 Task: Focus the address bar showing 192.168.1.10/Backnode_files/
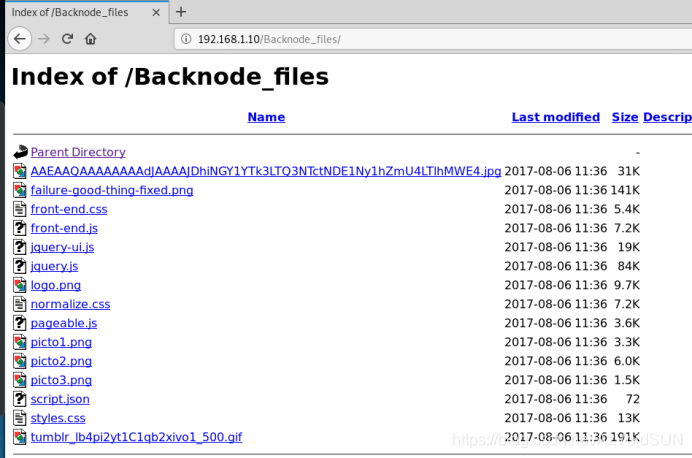(x=433, y=39)
